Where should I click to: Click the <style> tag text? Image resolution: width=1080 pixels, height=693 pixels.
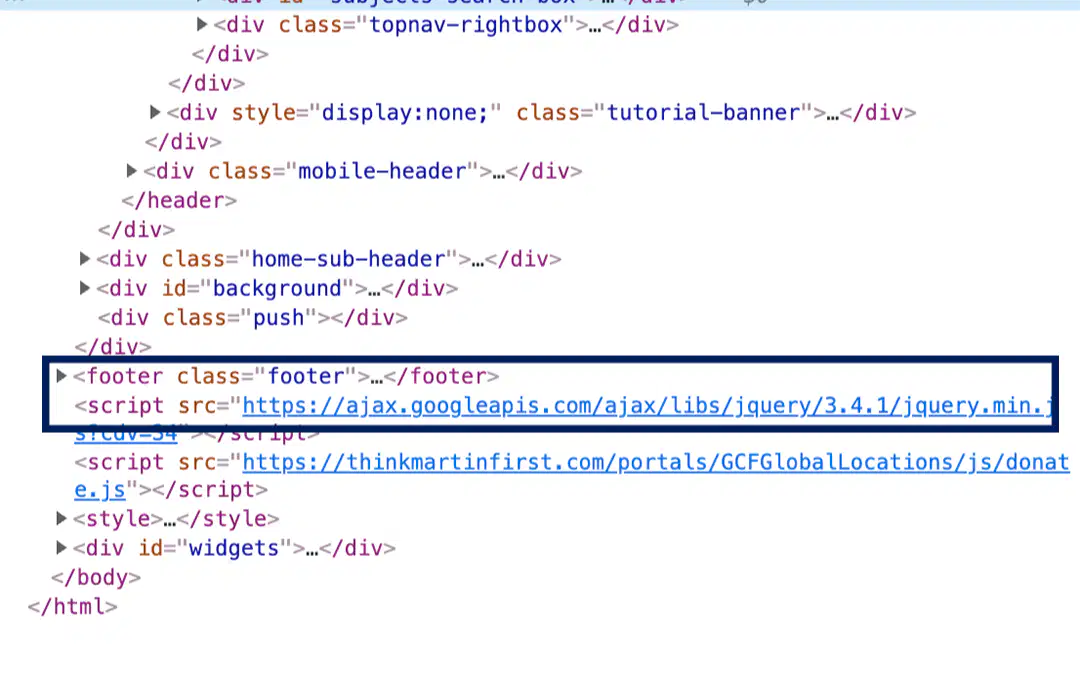118,518
